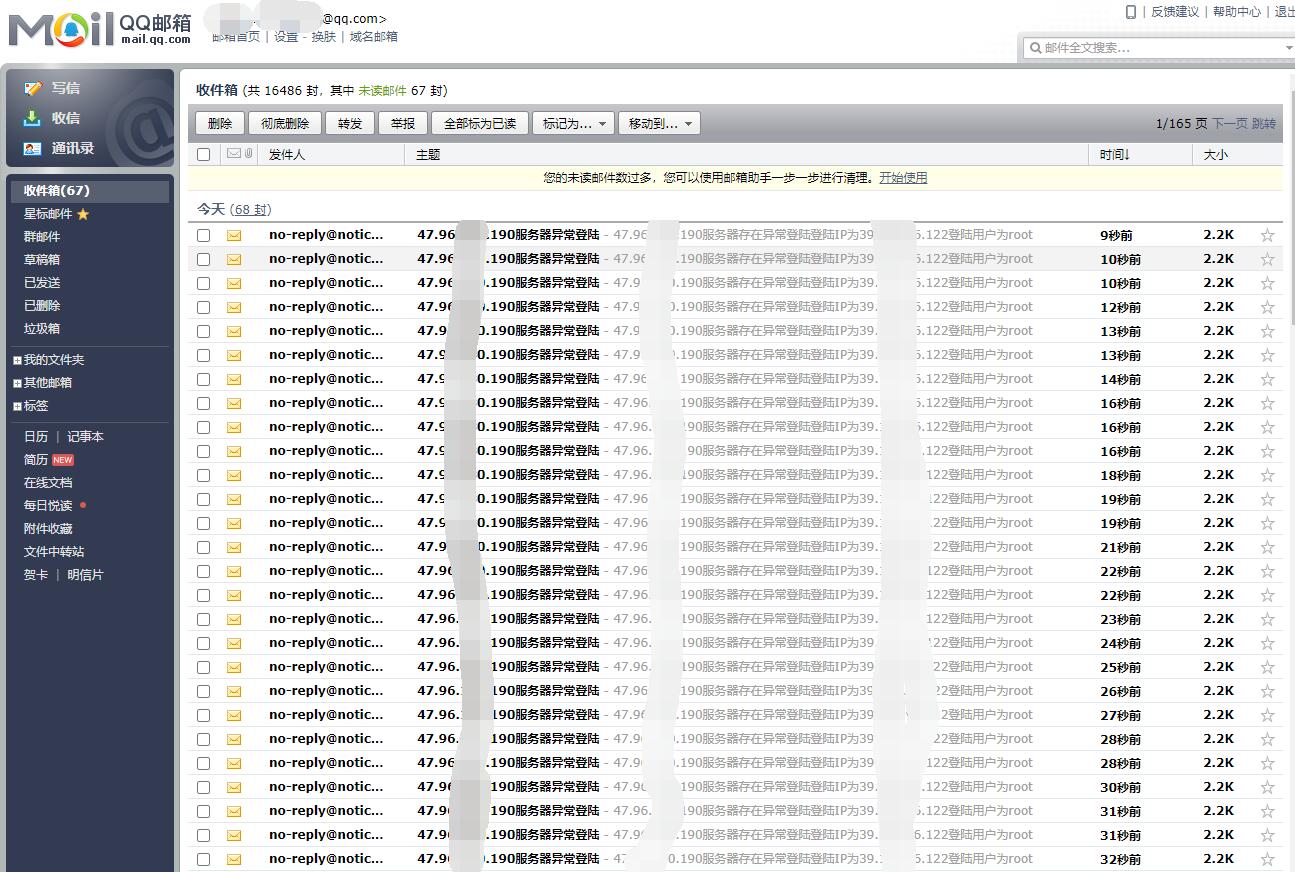Click the unread envelope icon of 10秒前 email
Screen dimensions: 1295x872
(x=234, y=259)
